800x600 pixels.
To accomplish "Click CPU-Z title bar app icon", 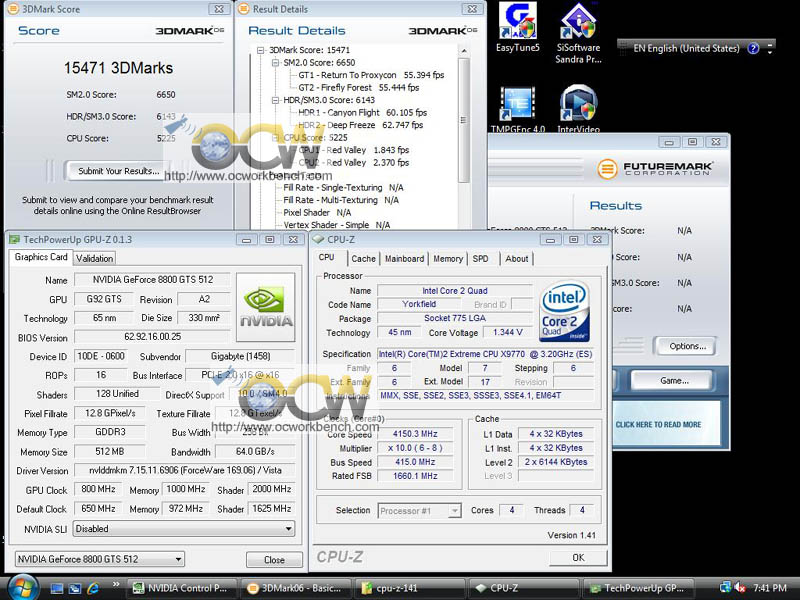I will [318, 239].
